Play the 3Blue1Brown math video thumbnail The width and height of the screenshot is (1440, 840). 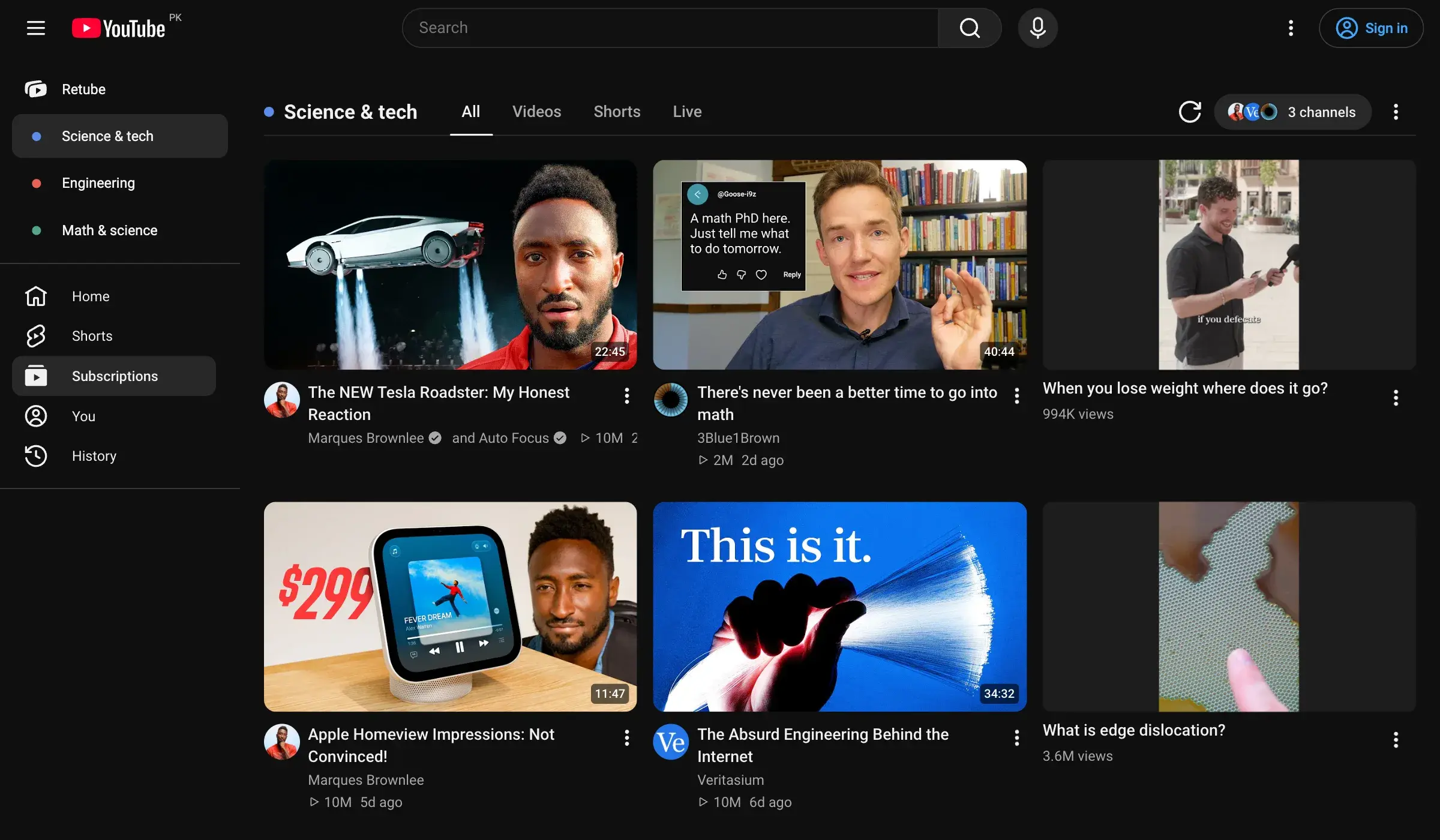pos(839,265)
